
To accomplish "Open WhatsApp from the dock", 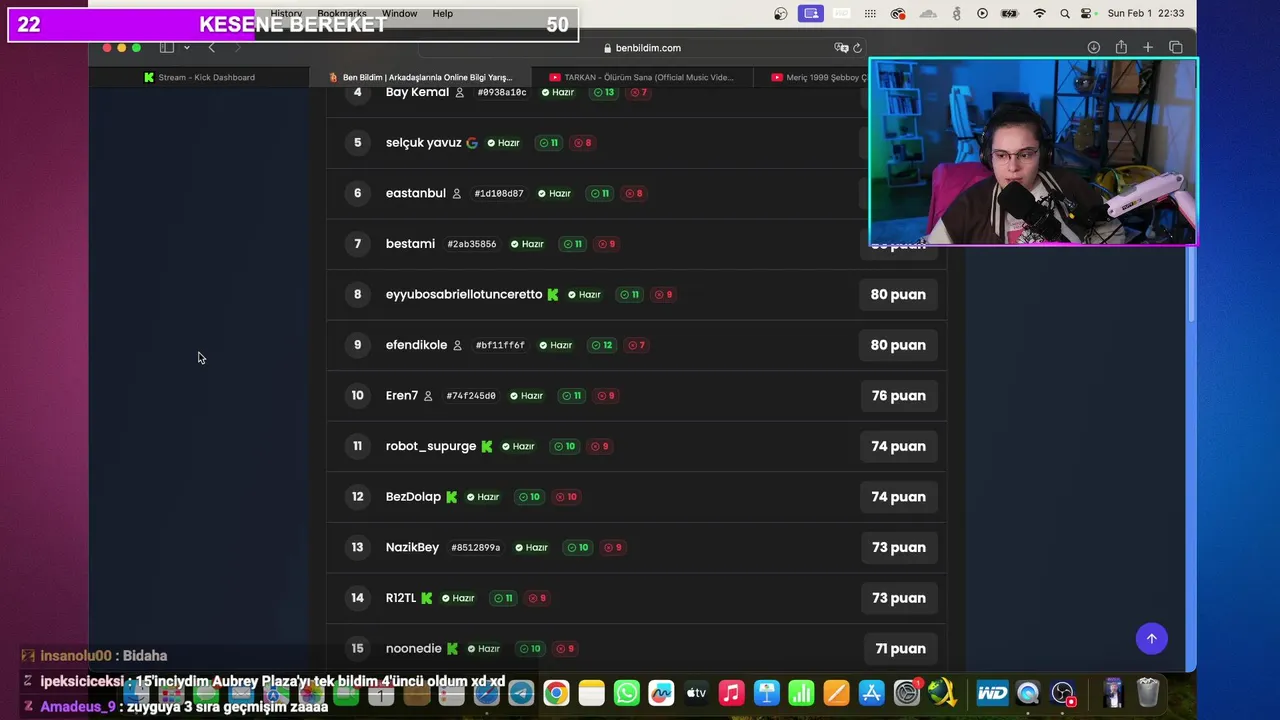I will click(627, 693).
